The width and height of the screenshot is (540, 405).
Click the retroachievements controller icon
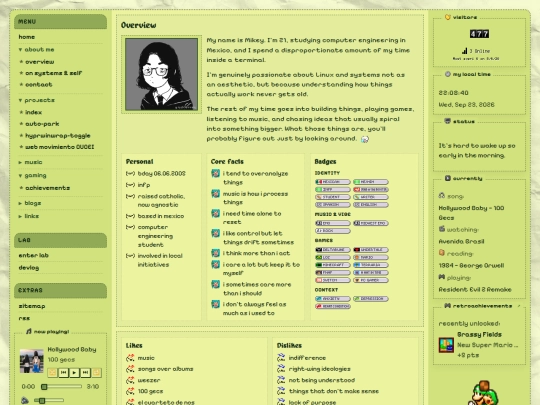pos(448,305)
